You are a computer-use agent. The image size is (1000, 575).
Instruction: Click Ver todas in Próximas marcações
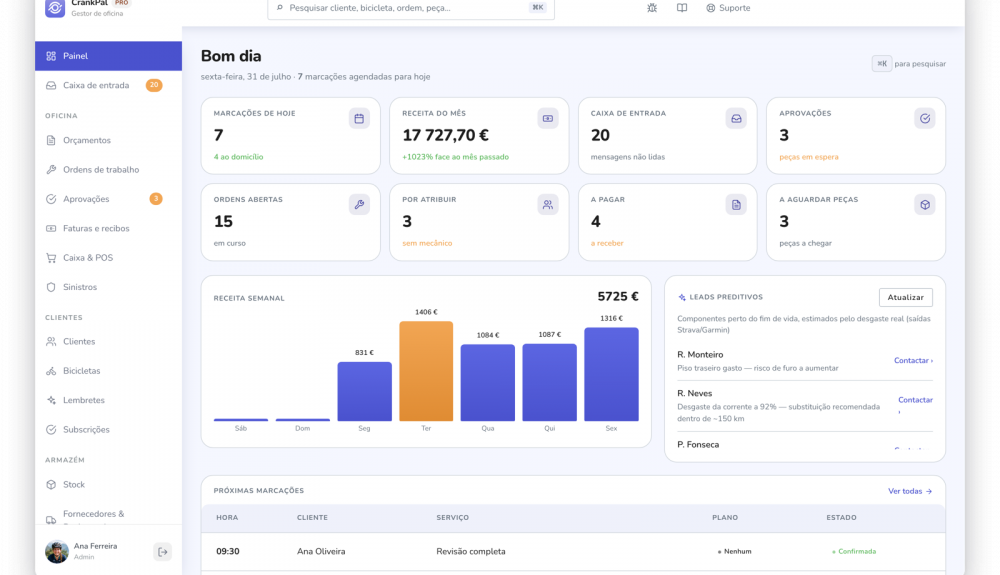[x=910, y=491]
